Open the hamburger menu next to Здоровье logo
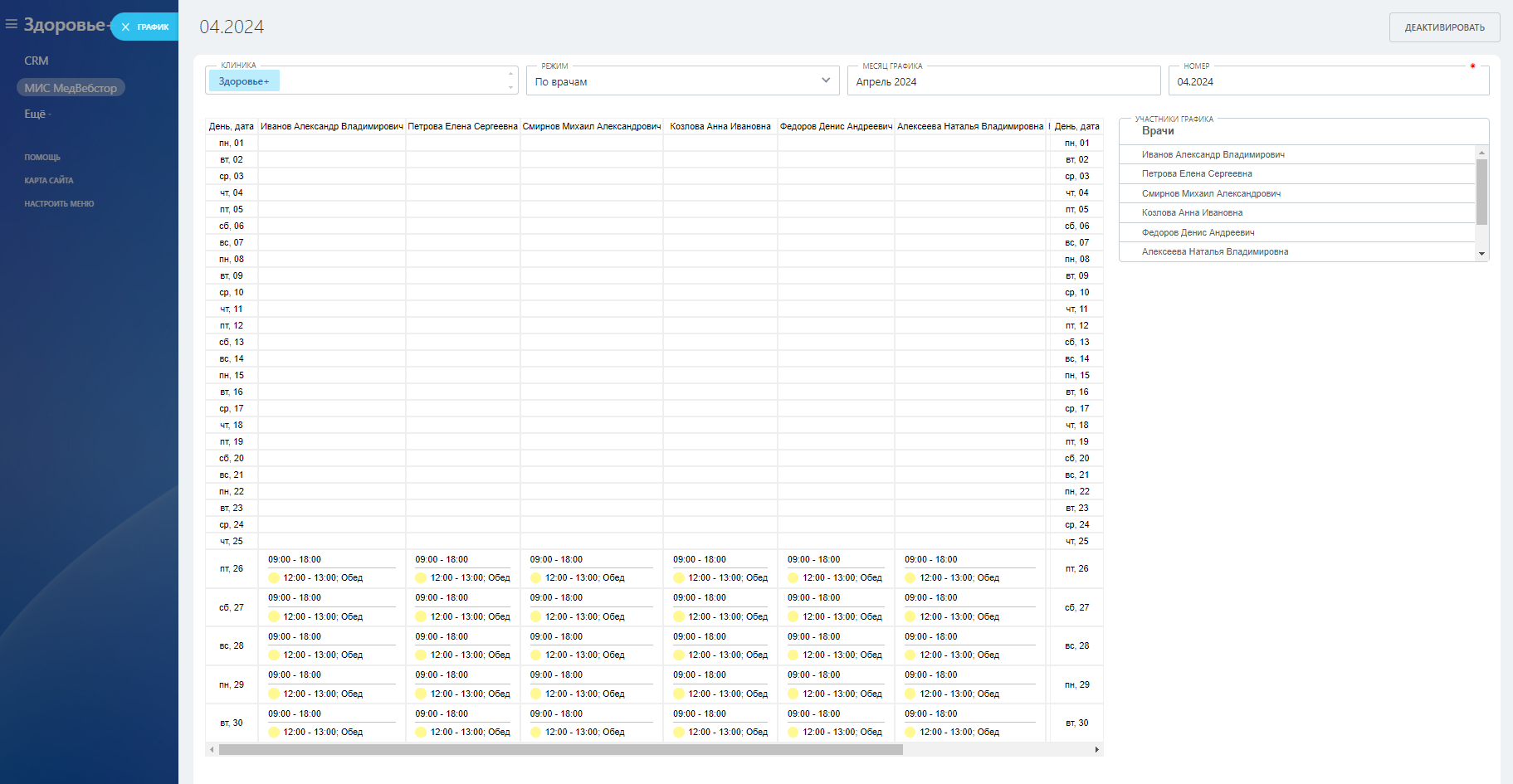 tap(12, 25)
